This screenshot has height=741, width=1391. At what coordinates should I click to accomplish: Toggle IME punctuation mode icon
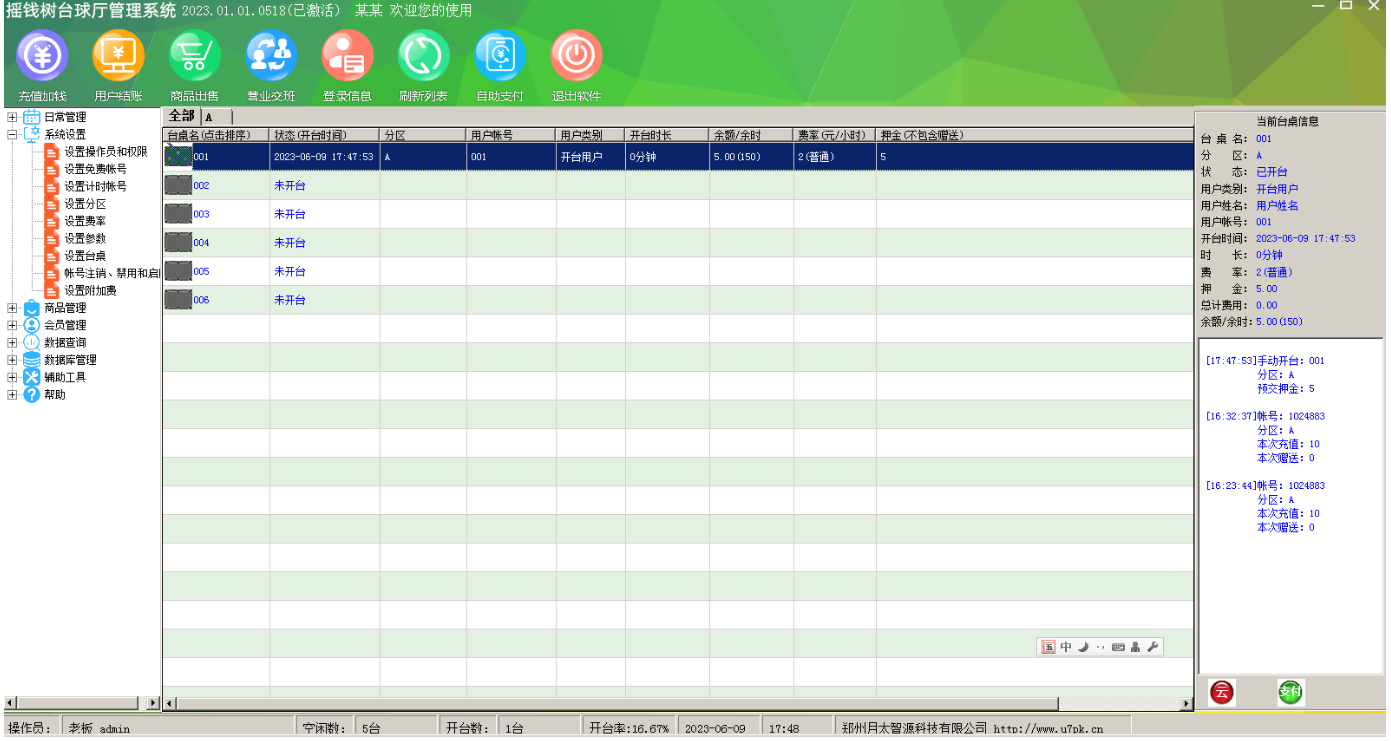click(1100, 647)
